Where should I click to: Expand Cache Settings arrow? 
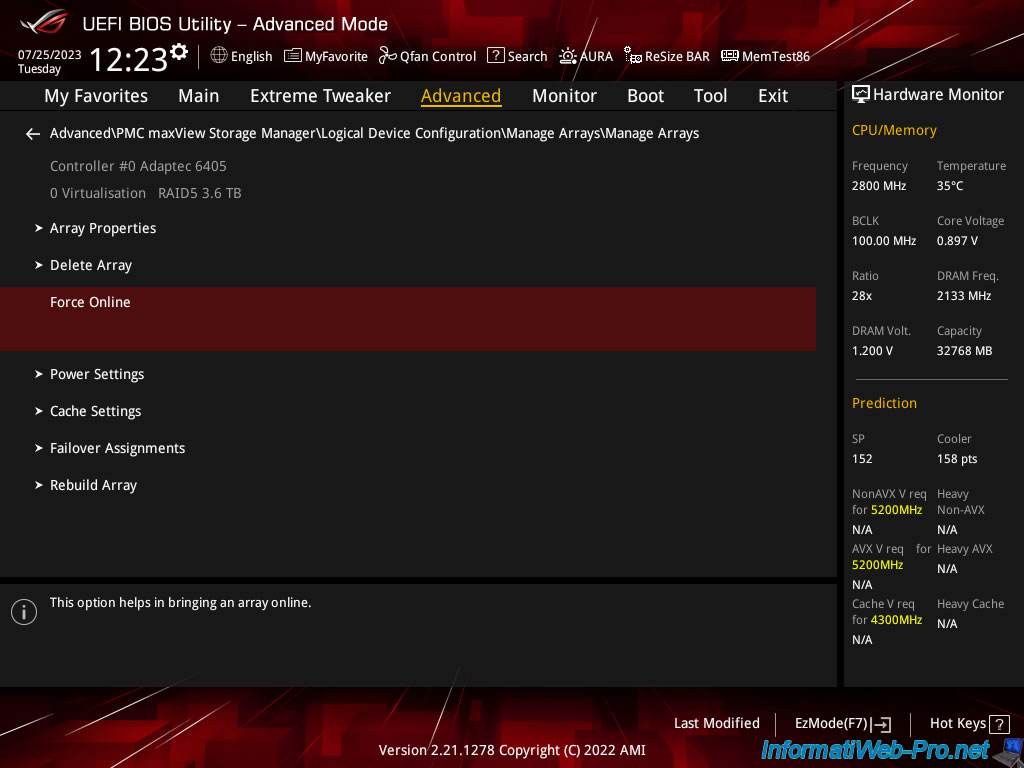point(39,411)
